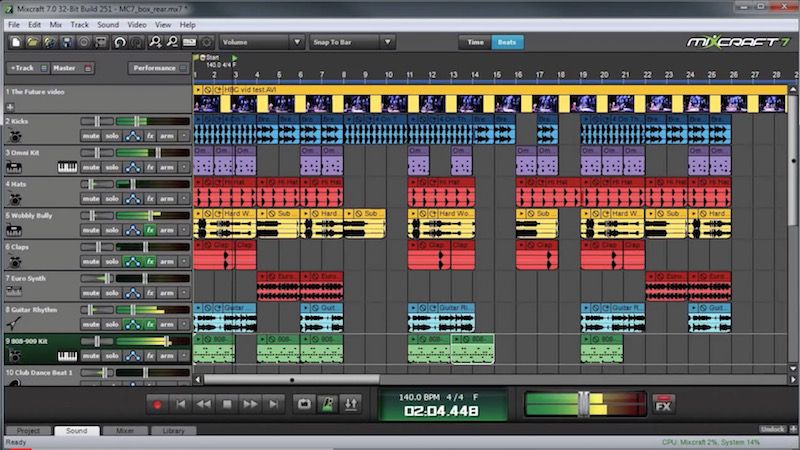800x450 pixels.
Task: Create a new project with toolbar icon
Action: [15, 42]
